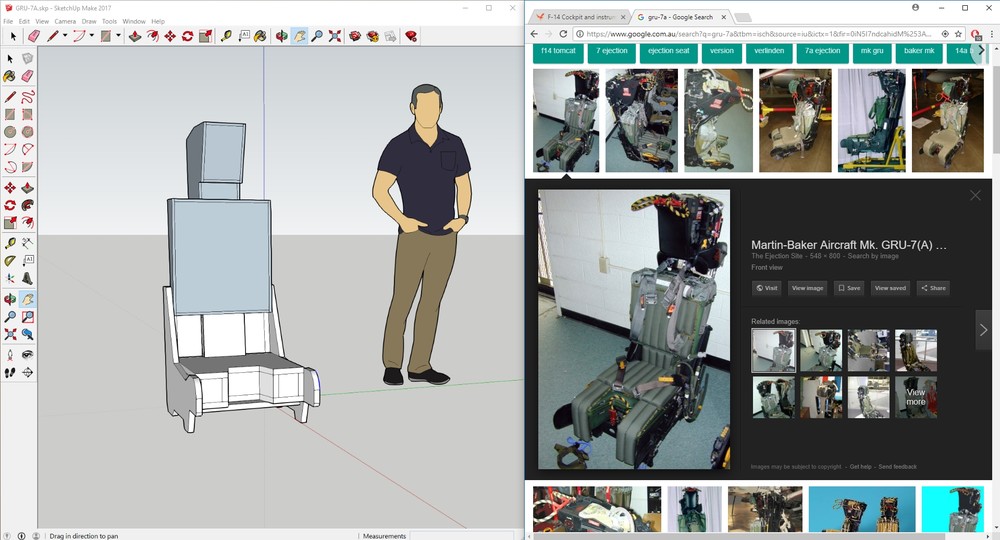Click the Zoom Extents icon in top toolbar
The height and width of the screenshot is (540, 1000).
tap(334, 36)
